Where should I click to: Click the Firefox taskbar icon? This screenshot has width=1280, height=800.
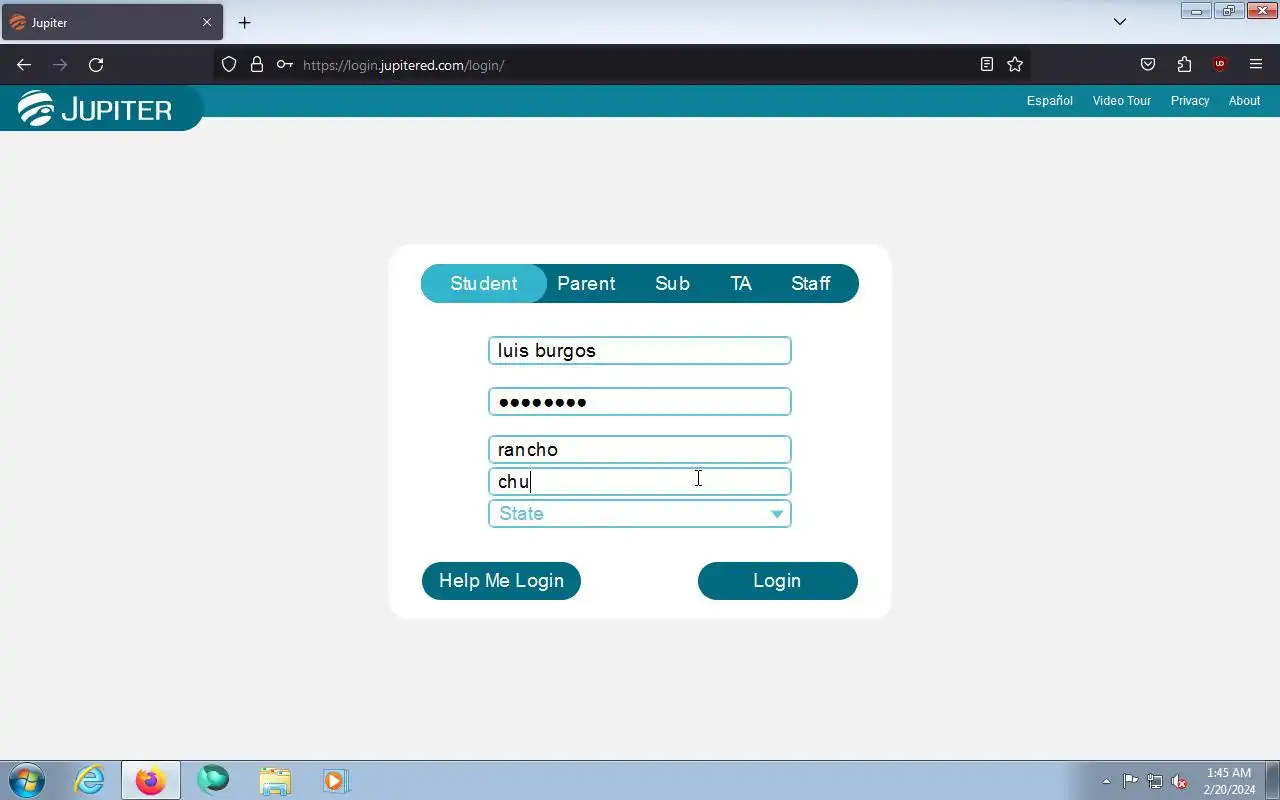(x=151, y=780)
